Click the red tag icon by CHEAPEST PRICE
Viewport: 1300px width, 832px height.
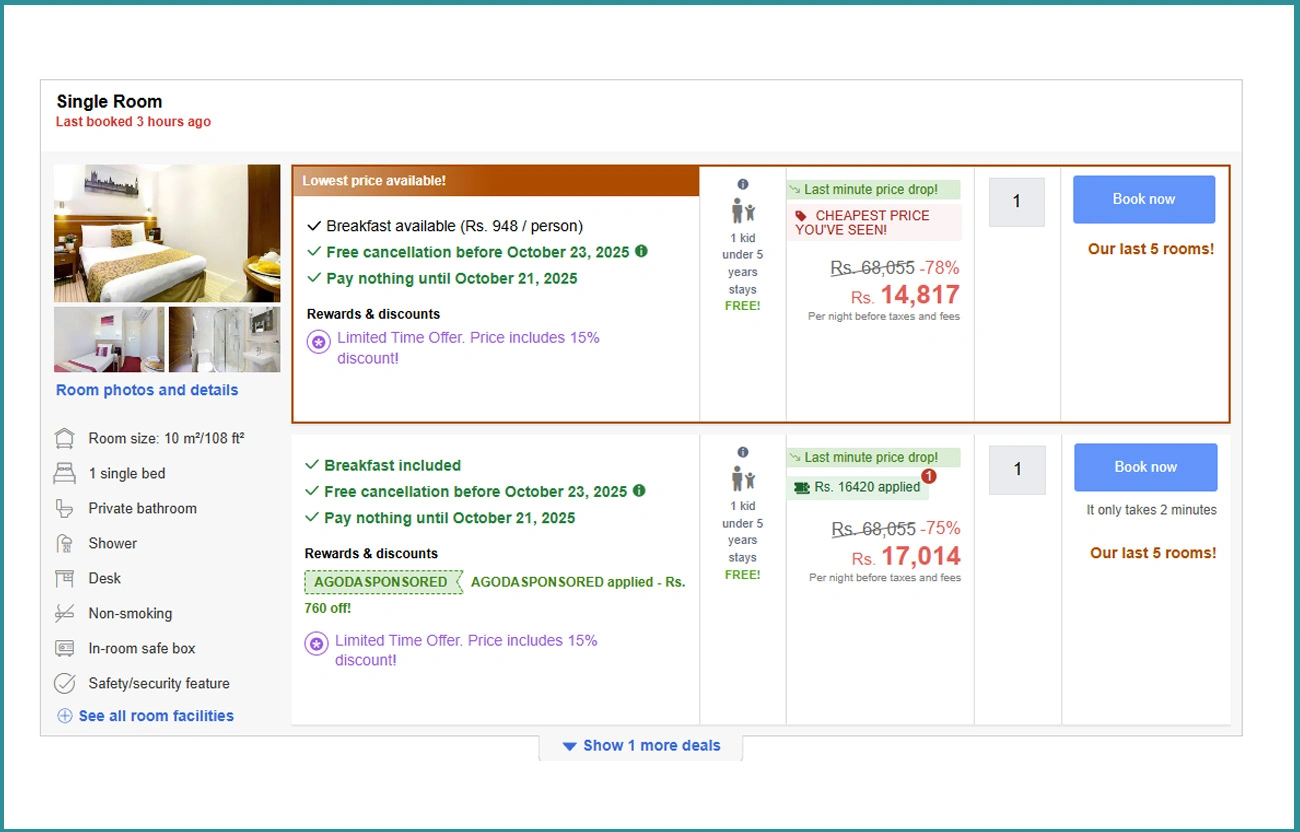[801, 216]
